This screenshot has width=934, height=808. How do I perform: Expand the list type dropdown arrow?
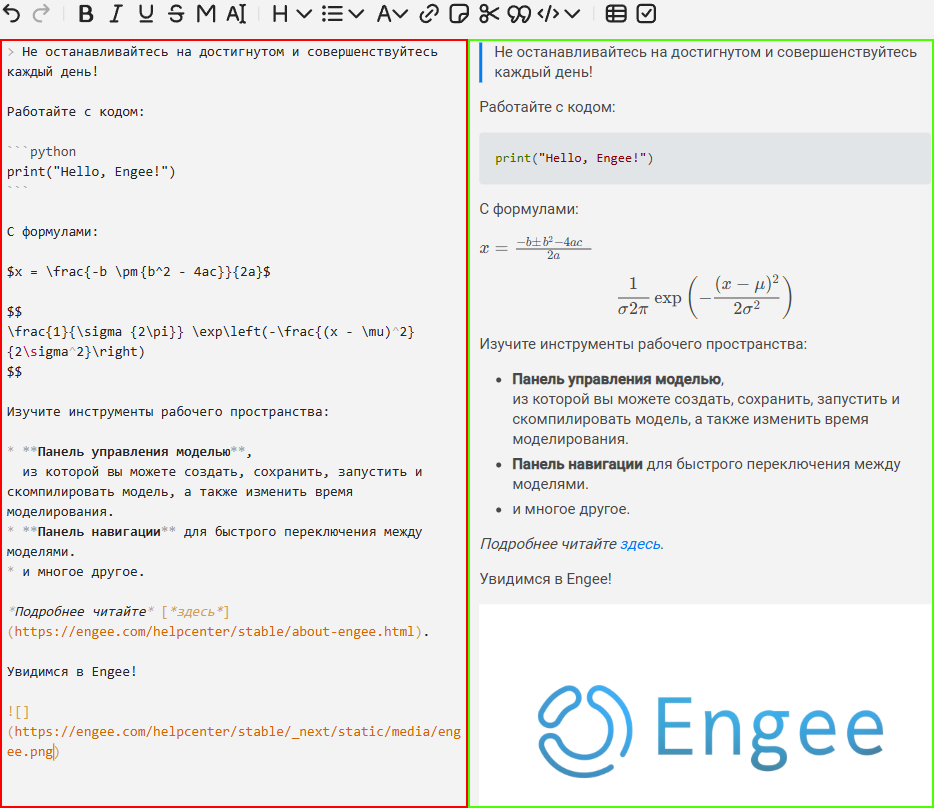click(x=356, y=13)
